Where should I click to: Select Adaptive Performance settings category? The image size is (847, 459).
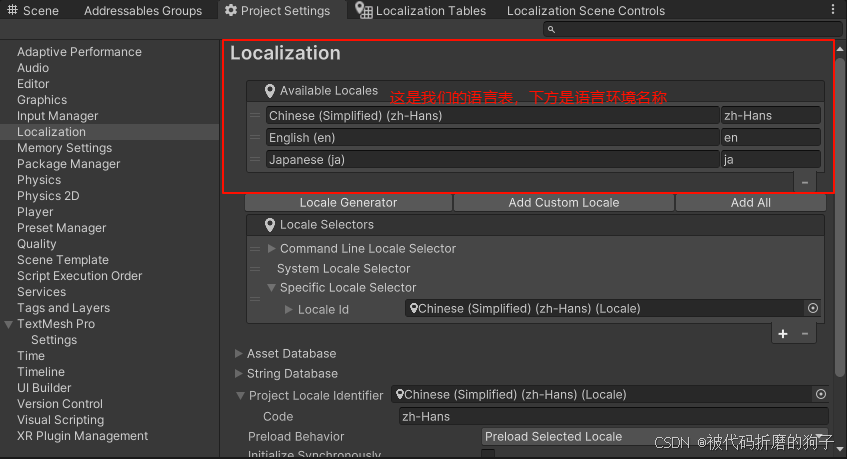pyautogui.click(x=79, y=52)
